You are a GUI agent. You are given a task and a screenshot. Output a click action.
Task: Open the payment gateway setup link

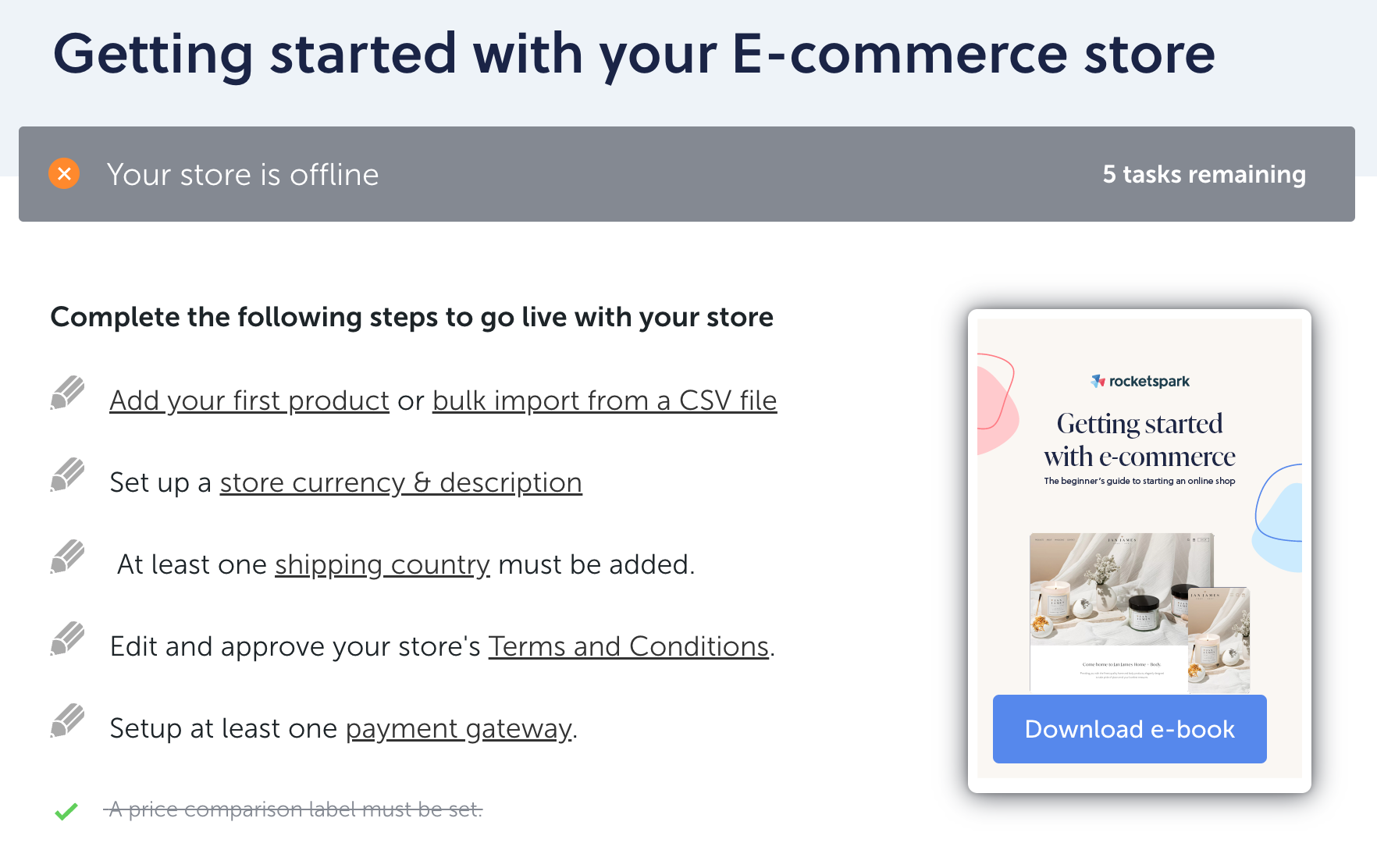tap(459, 728)
